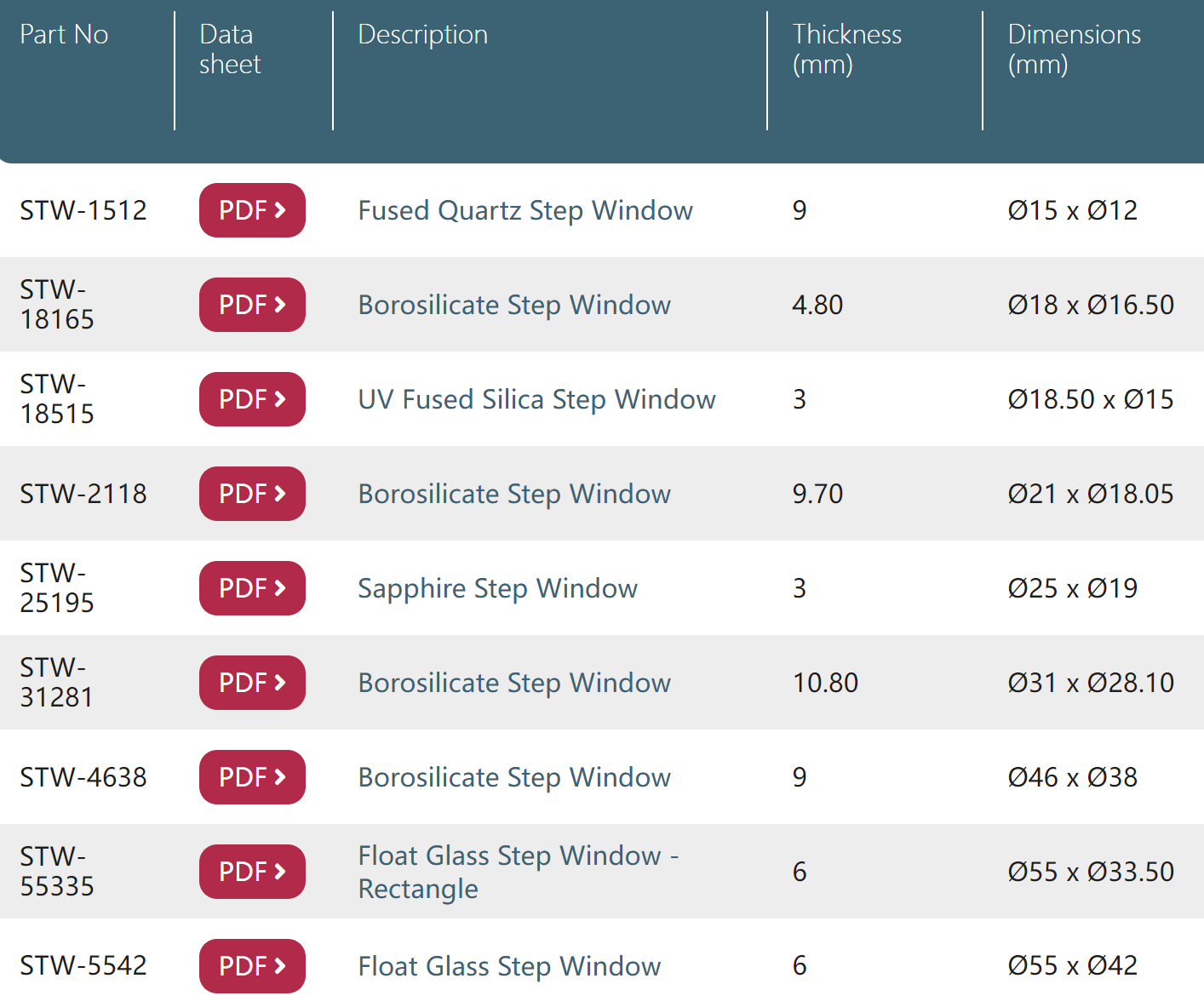Screen dimensions: 1204x1007
Task: Select part number STW-18515
Action: tap(57, 399)
